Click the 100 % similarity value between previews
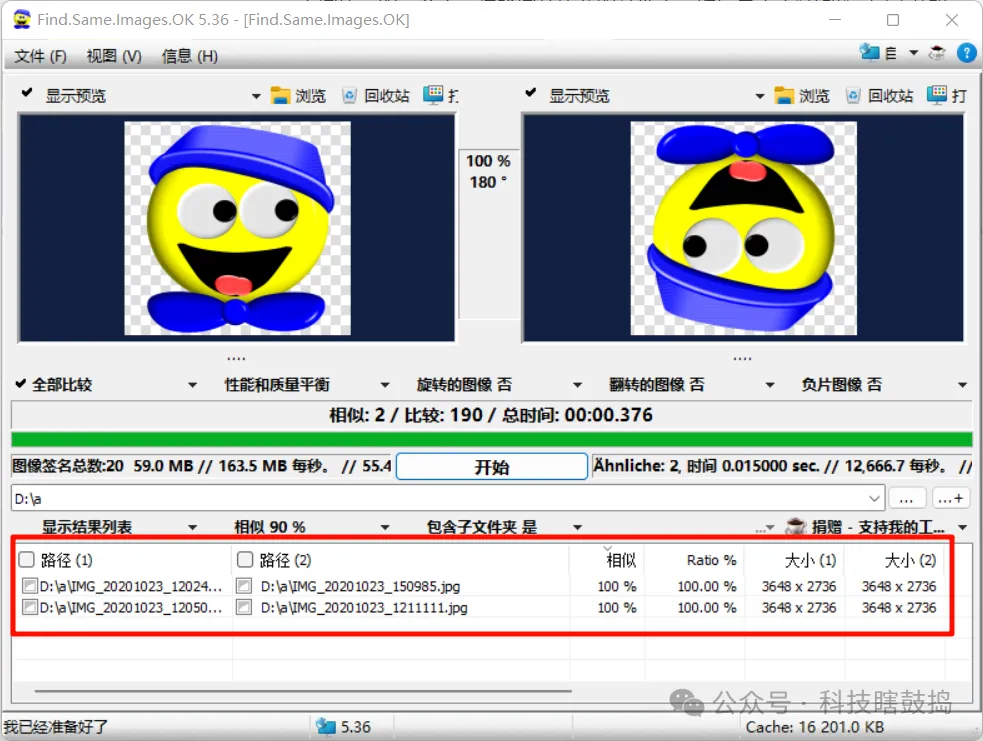983x741 pixels. [x=488, y=161]
